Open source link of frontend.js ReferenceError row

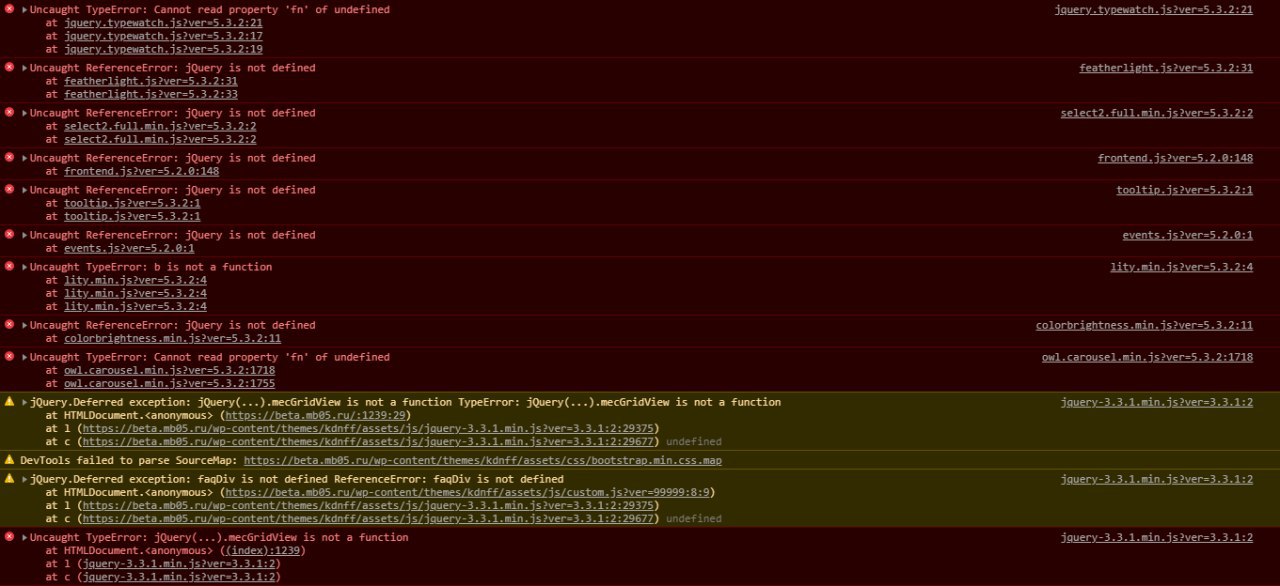click(x=1175, y=158)
